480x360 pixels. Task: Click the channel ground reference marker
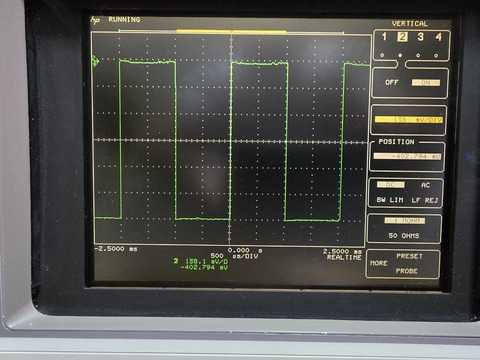[x=95, y=61]
